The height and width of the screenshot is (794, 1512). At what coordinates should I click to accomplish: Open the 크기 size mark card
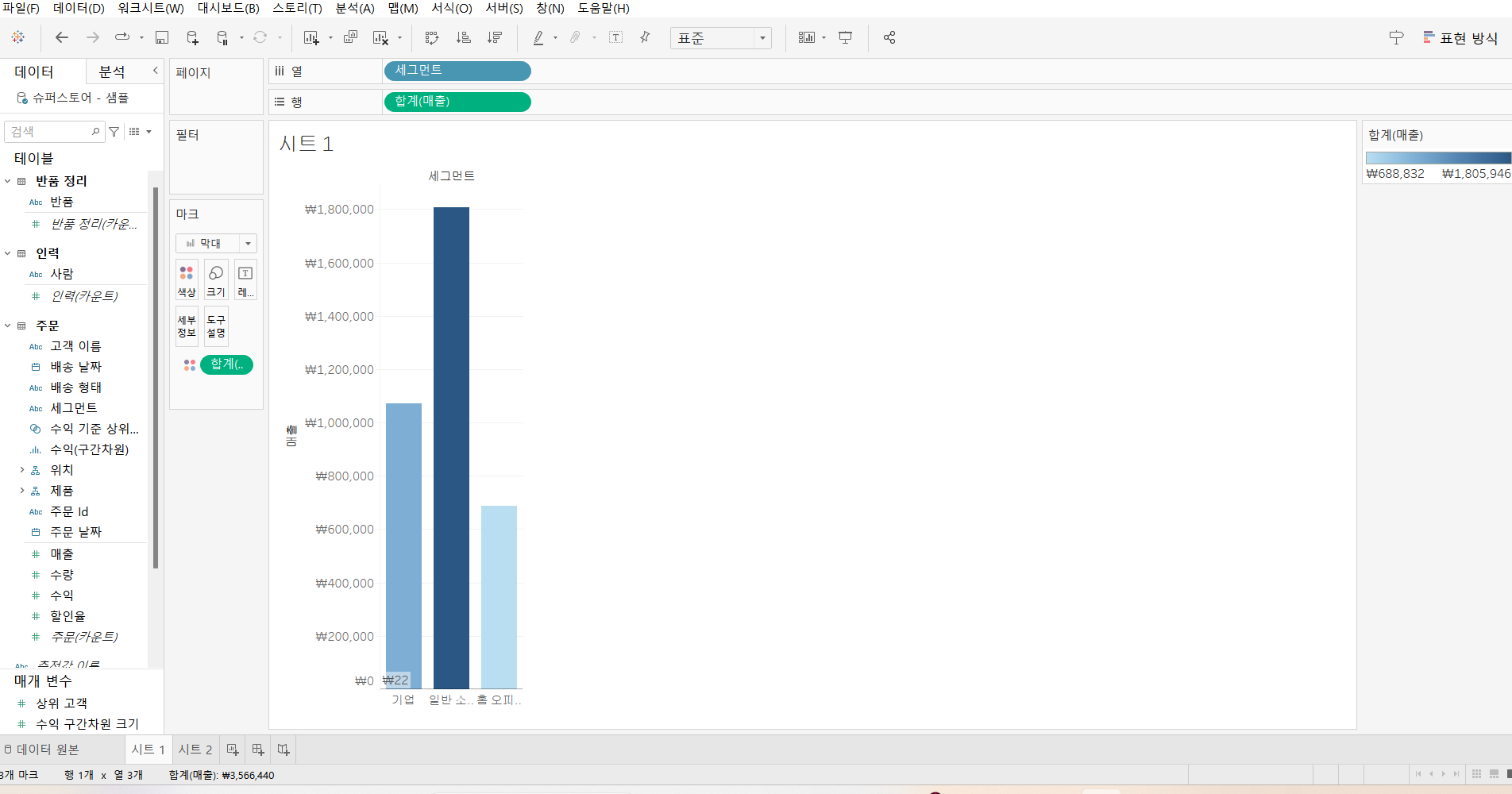click(216, 281)
